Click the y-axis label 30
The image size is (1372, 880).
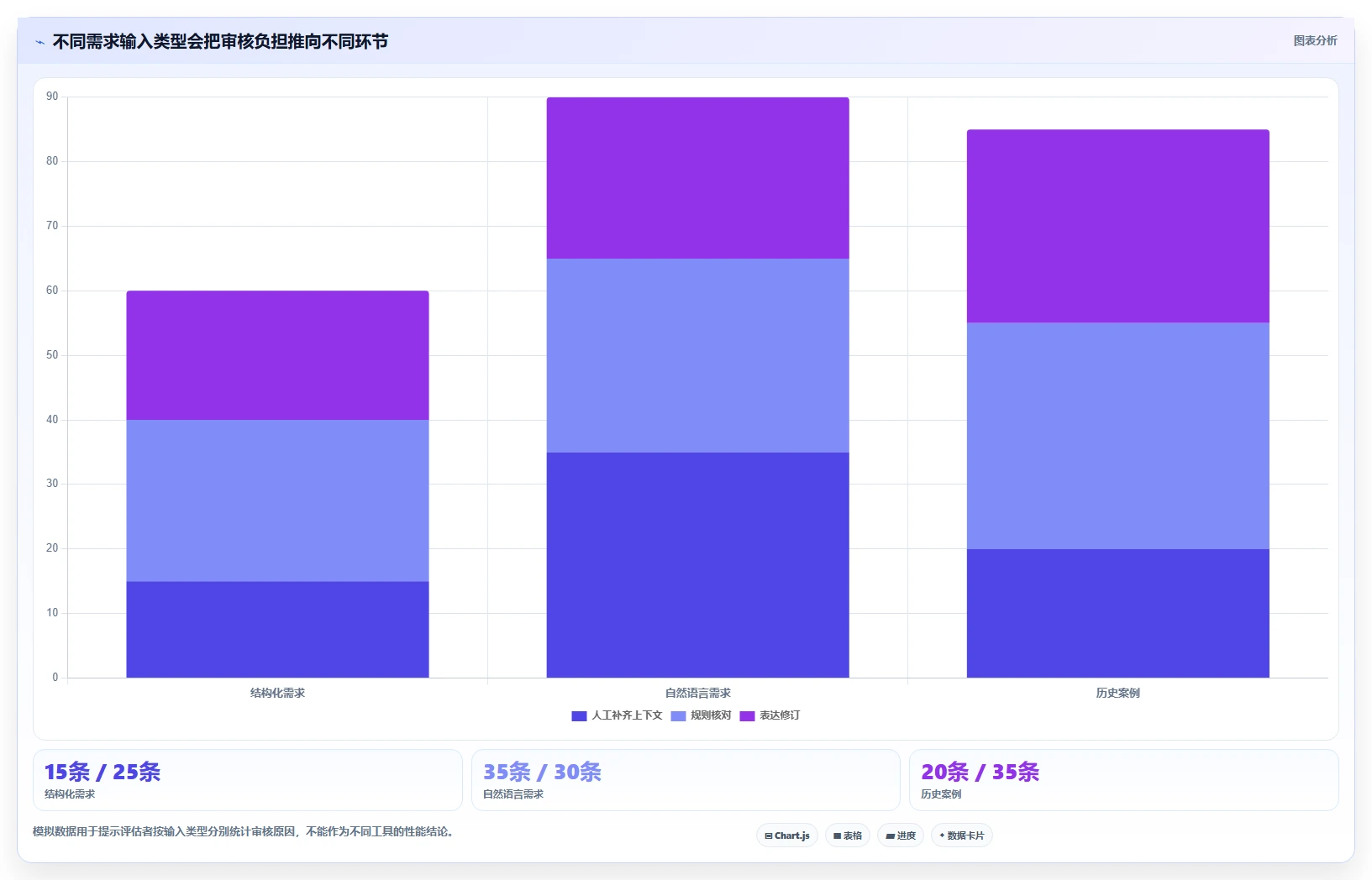click(x=52, y=484)
